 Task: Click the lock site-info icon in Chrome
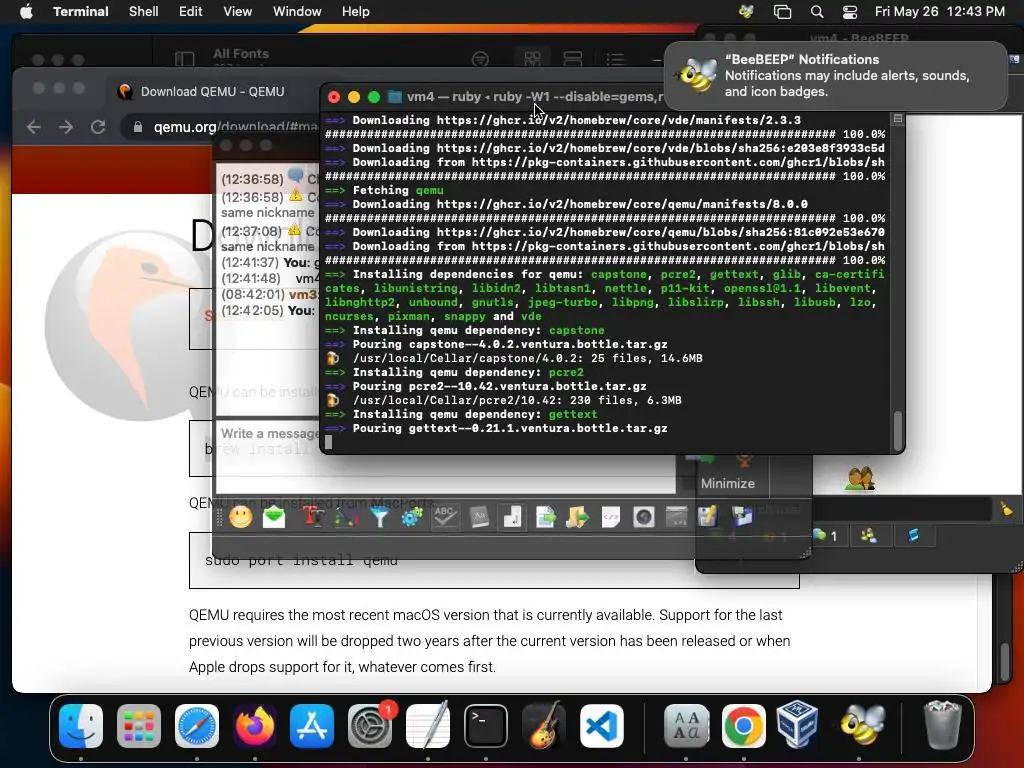click(138, 127)
